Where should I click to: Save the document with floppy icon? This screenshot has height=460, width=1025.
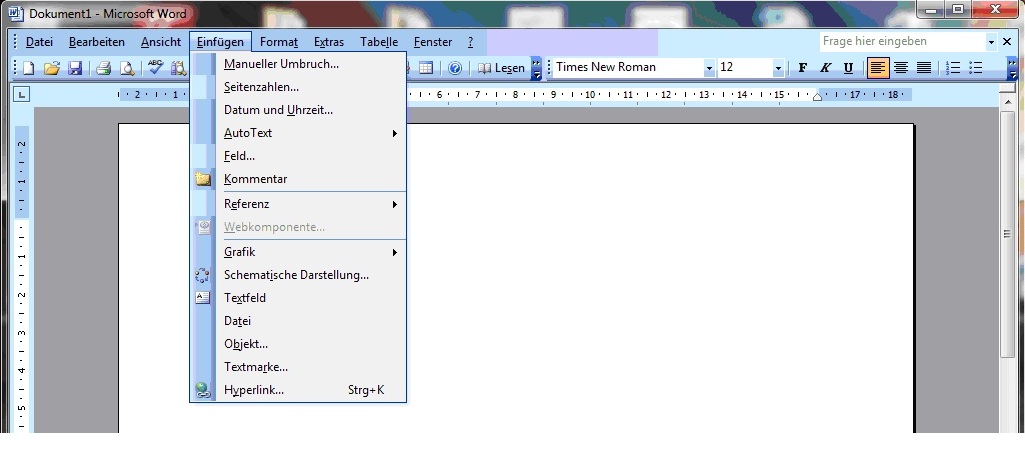coord(75,68)
